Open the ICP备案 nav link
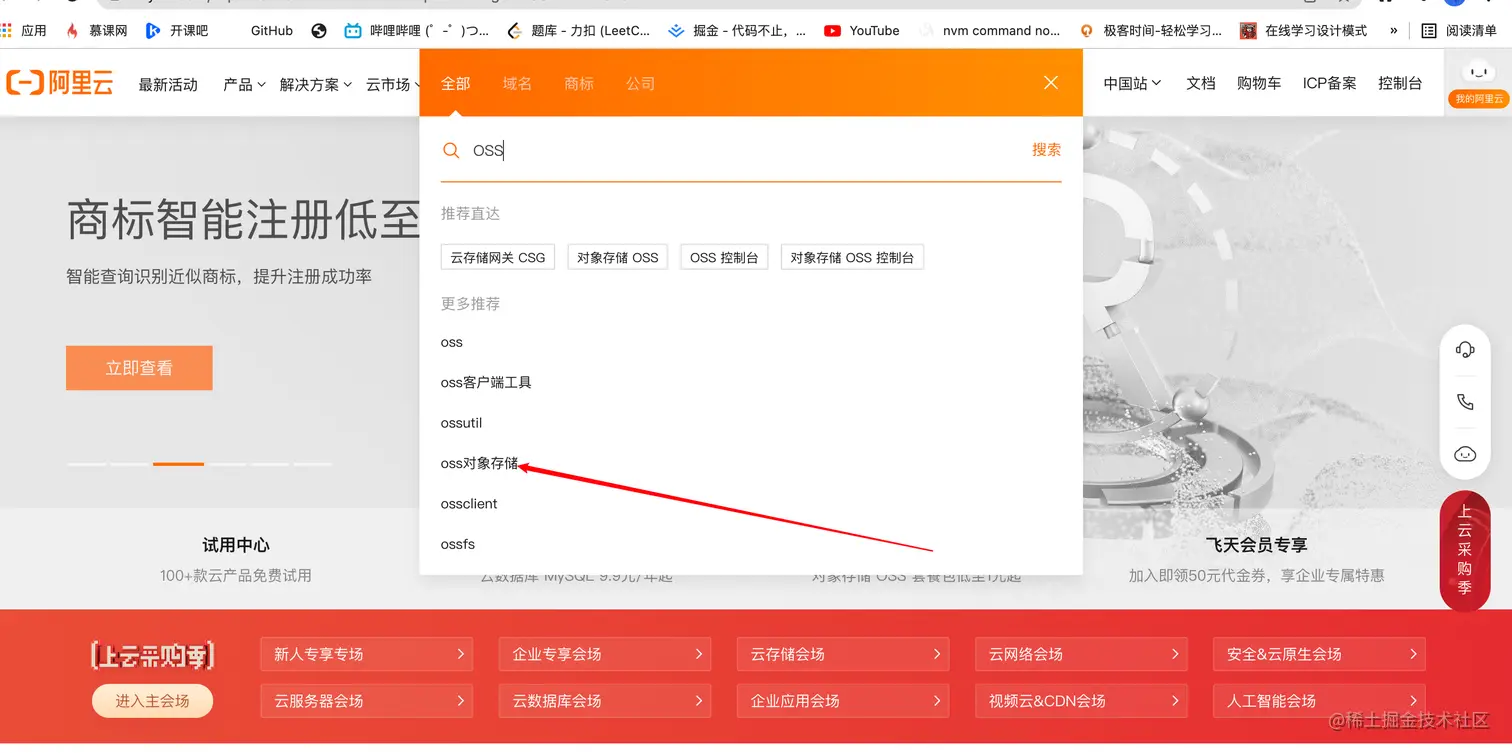The image size is (1512, 753). click(1329, 83)
